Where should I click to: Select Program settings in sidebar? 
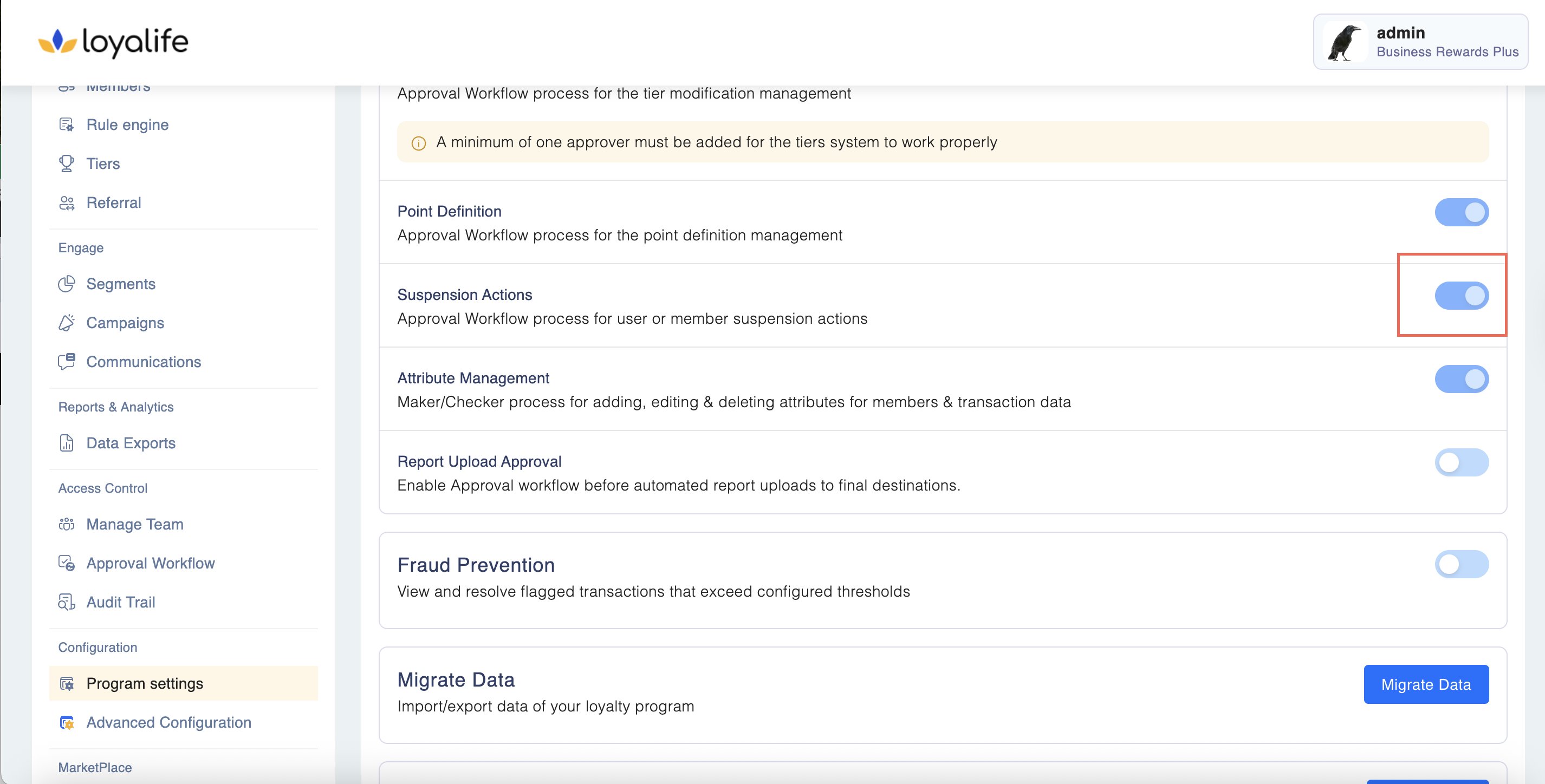145,683
